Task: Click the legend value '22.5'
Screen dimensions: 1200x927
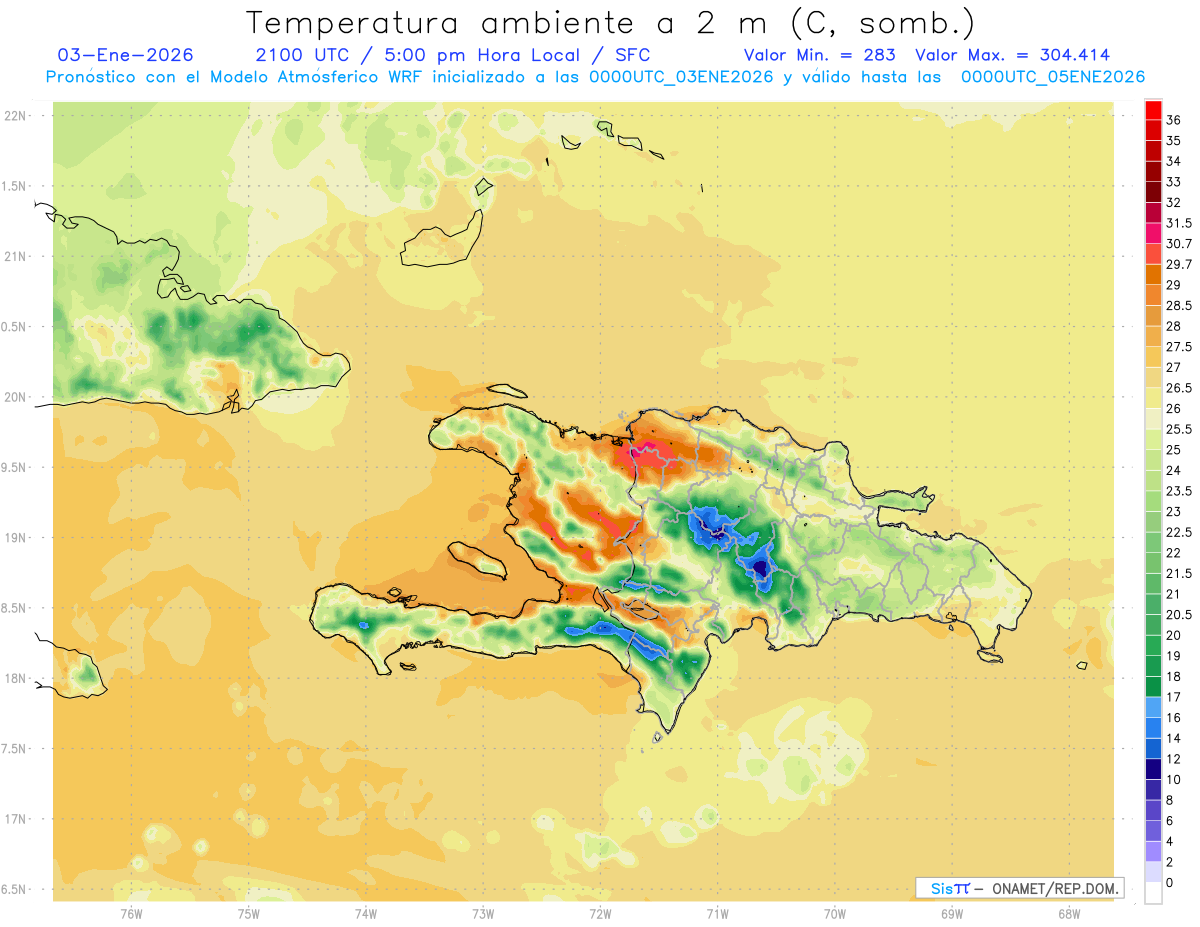Action: (x=1179, y=533)
